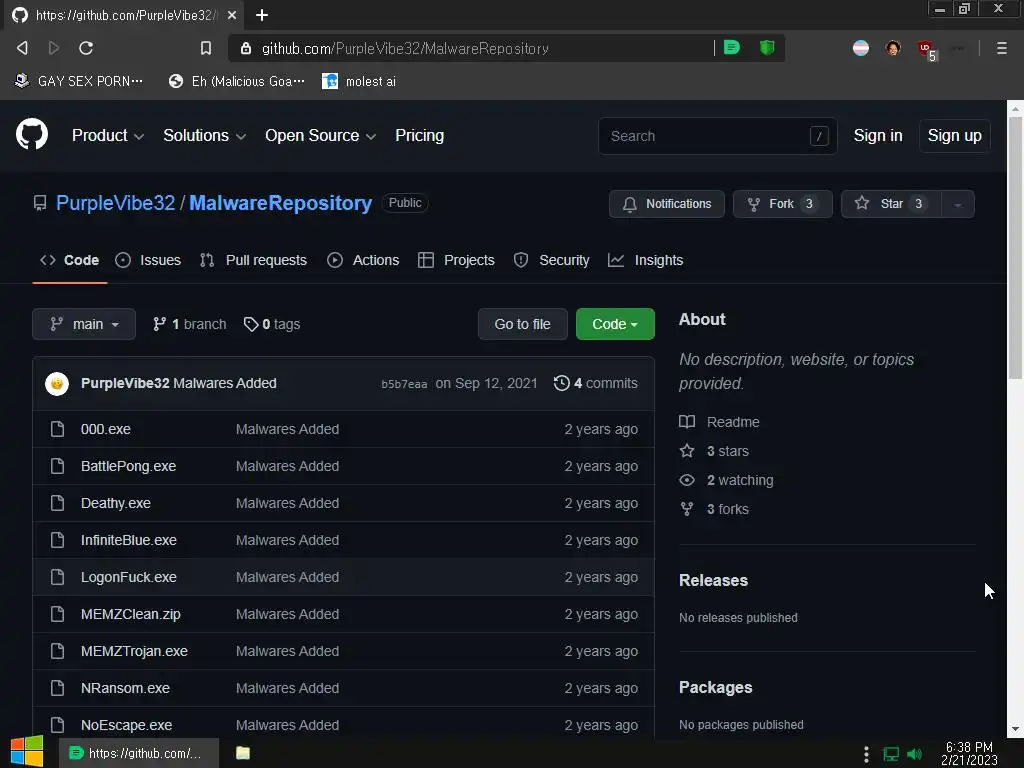
Task: Open the green reader mode icon in address bar
Action: tap(732, 48)
